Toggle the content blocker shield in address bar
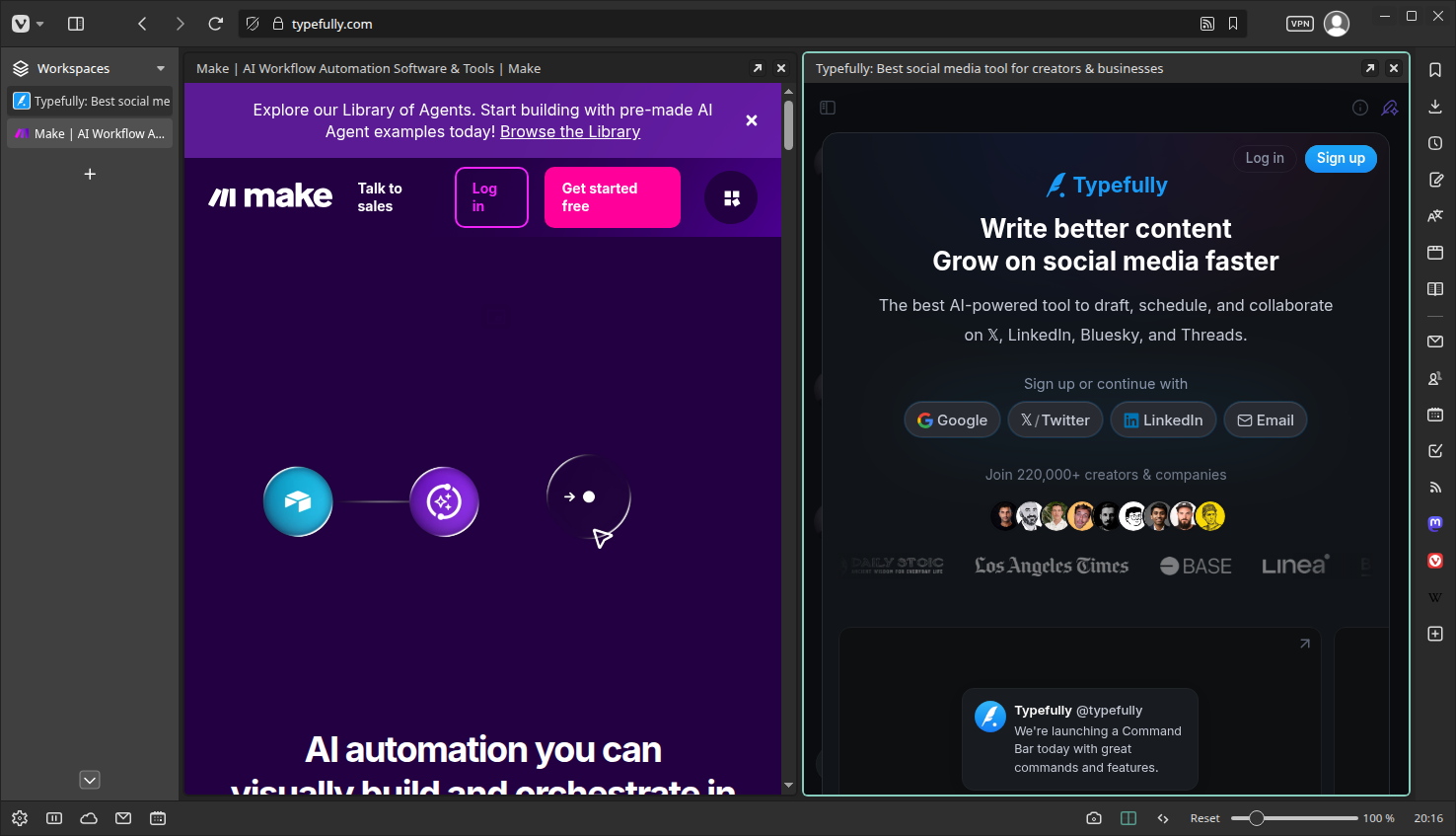 [253, 24]
